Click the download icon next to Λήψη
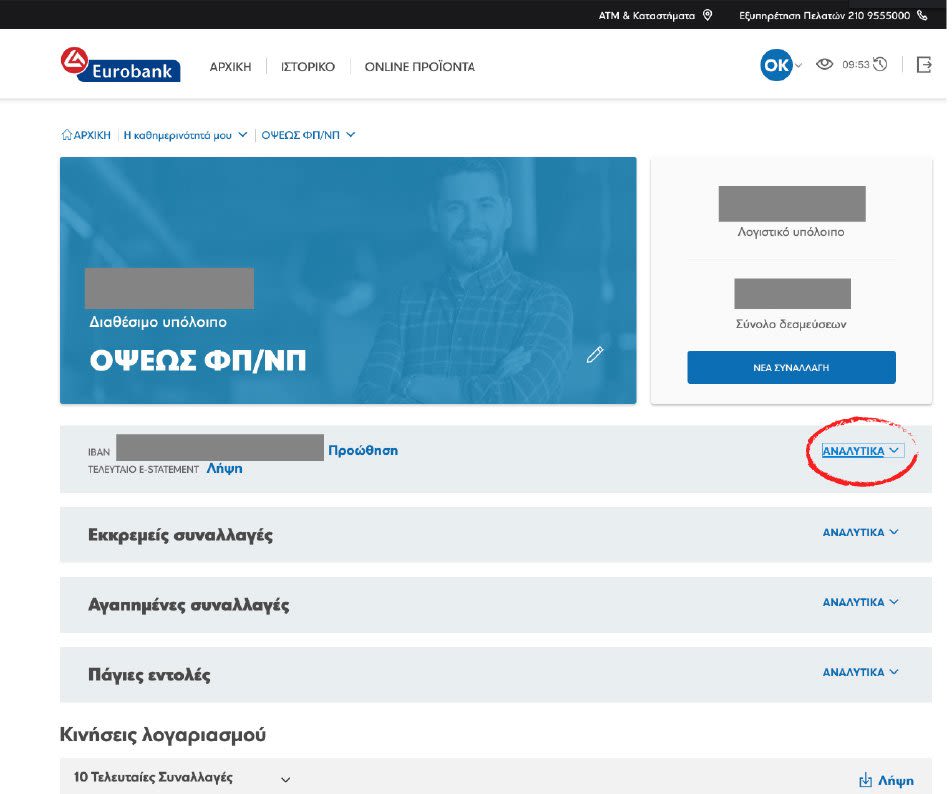The width and height of the screenshot is (952, 794). pos(865,780)
